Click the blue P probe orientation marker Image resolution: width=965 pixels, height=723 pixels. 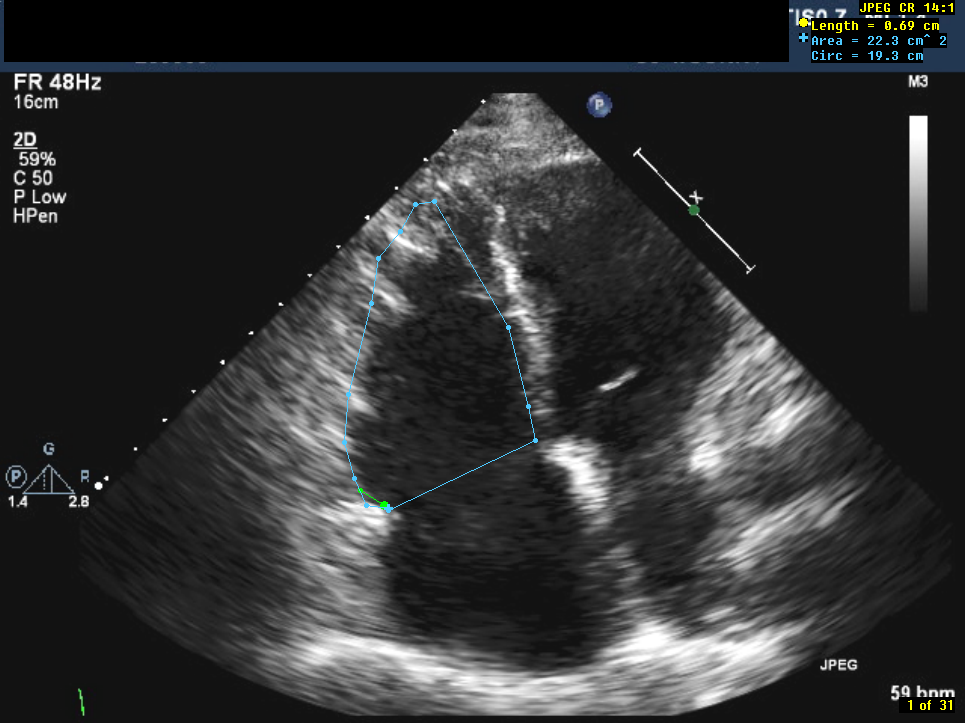[x=599, y=104]
